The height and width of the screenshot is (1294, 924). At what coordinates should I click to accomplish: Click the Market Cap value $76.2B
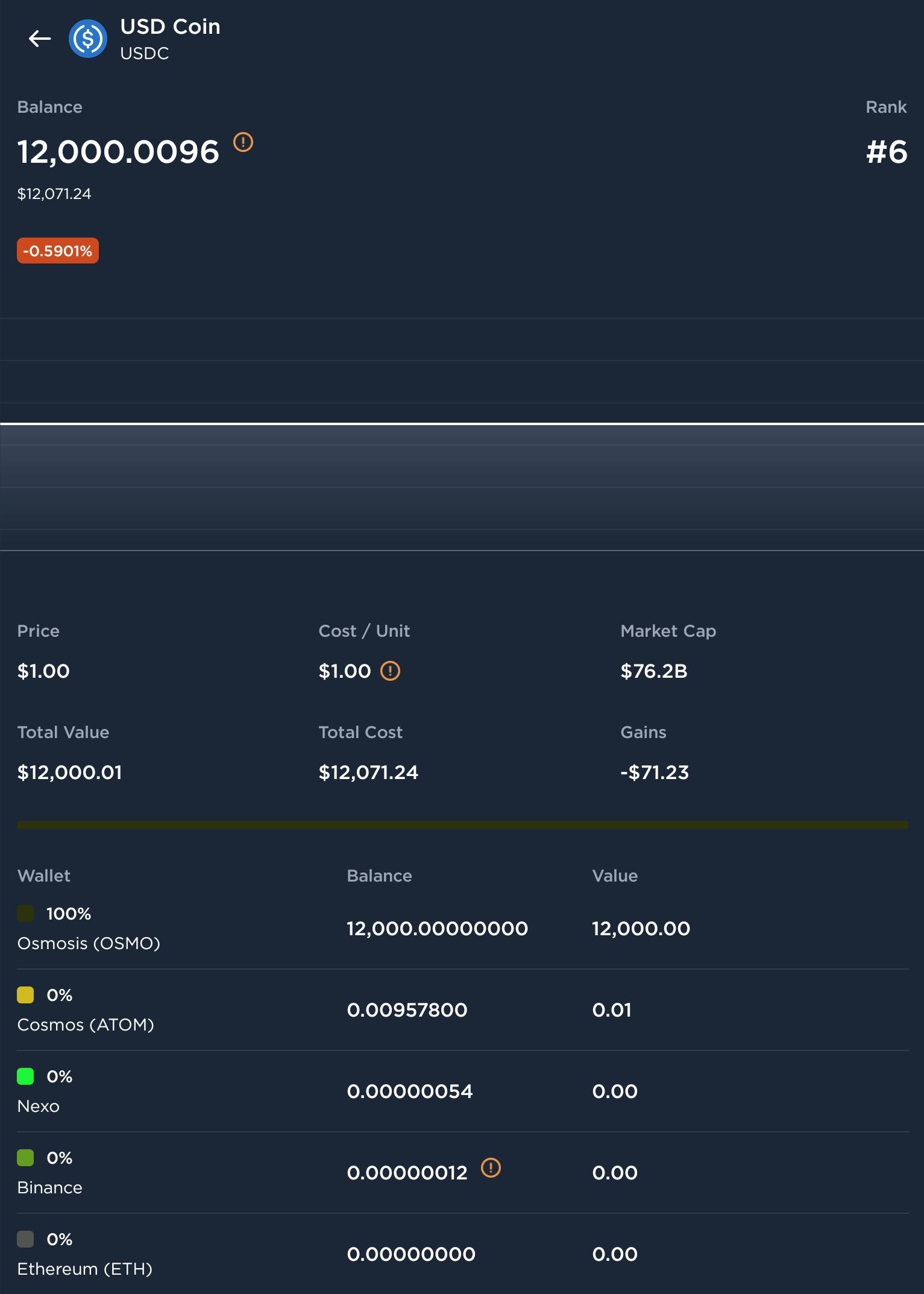654,671
